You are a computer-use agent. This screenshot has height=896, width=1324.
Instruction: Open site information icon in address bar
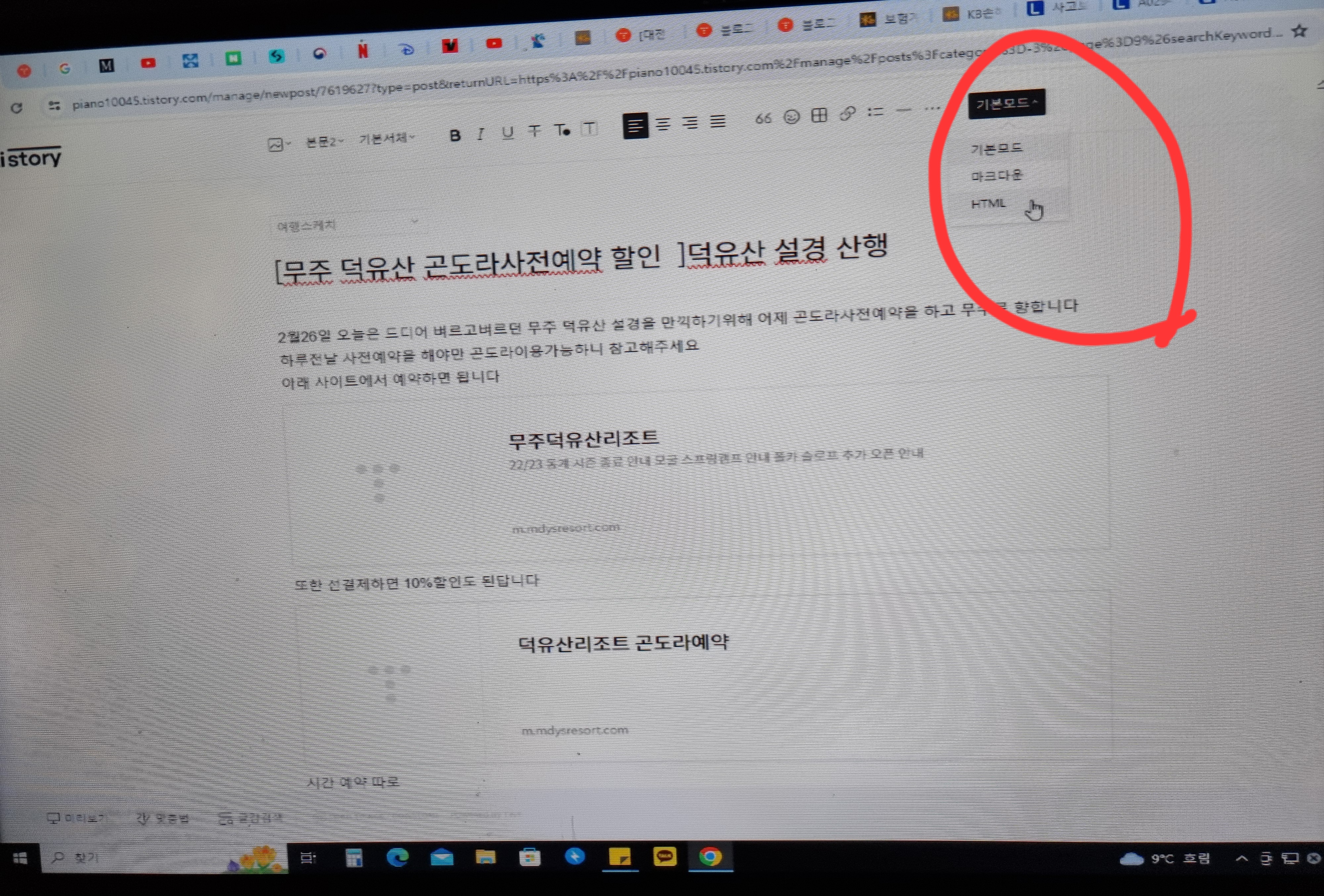click(54, 105)
